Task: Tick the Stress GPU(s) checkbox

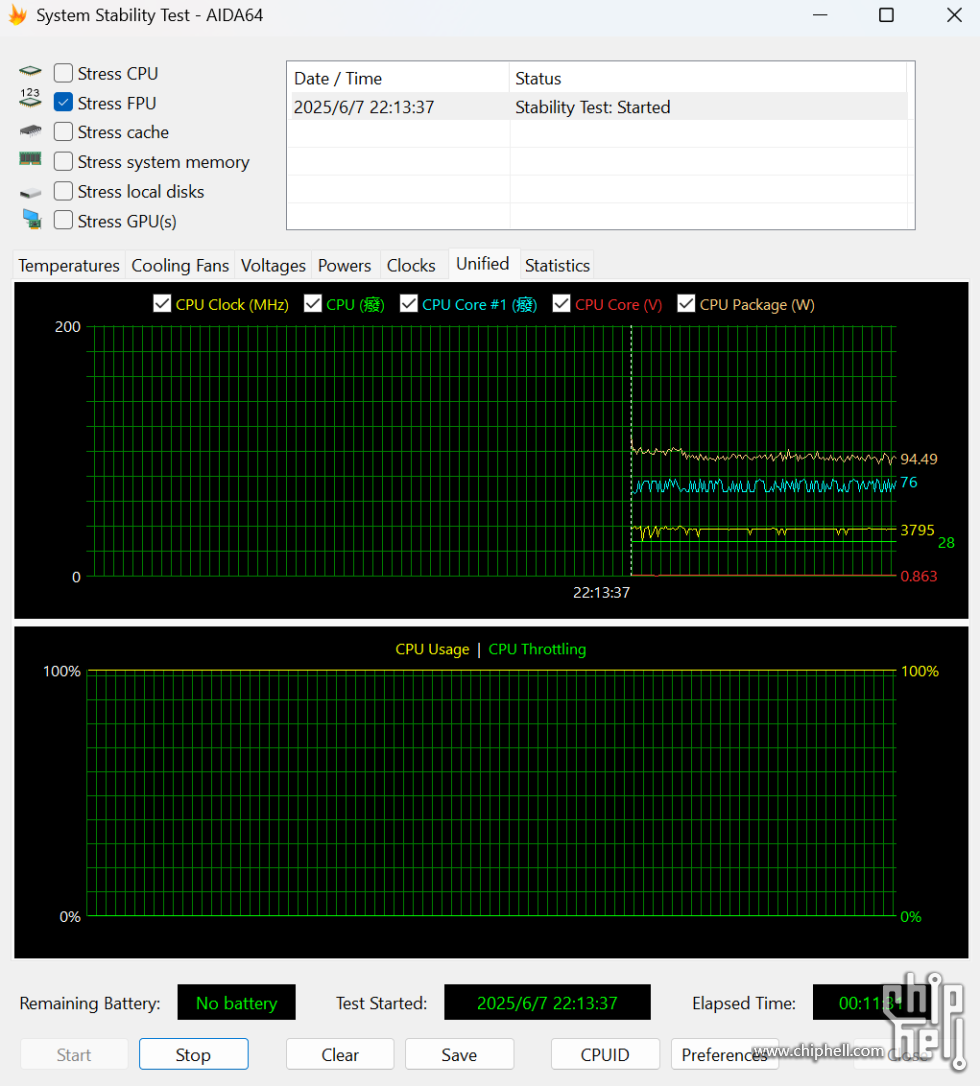Action: tap(63, 221)
